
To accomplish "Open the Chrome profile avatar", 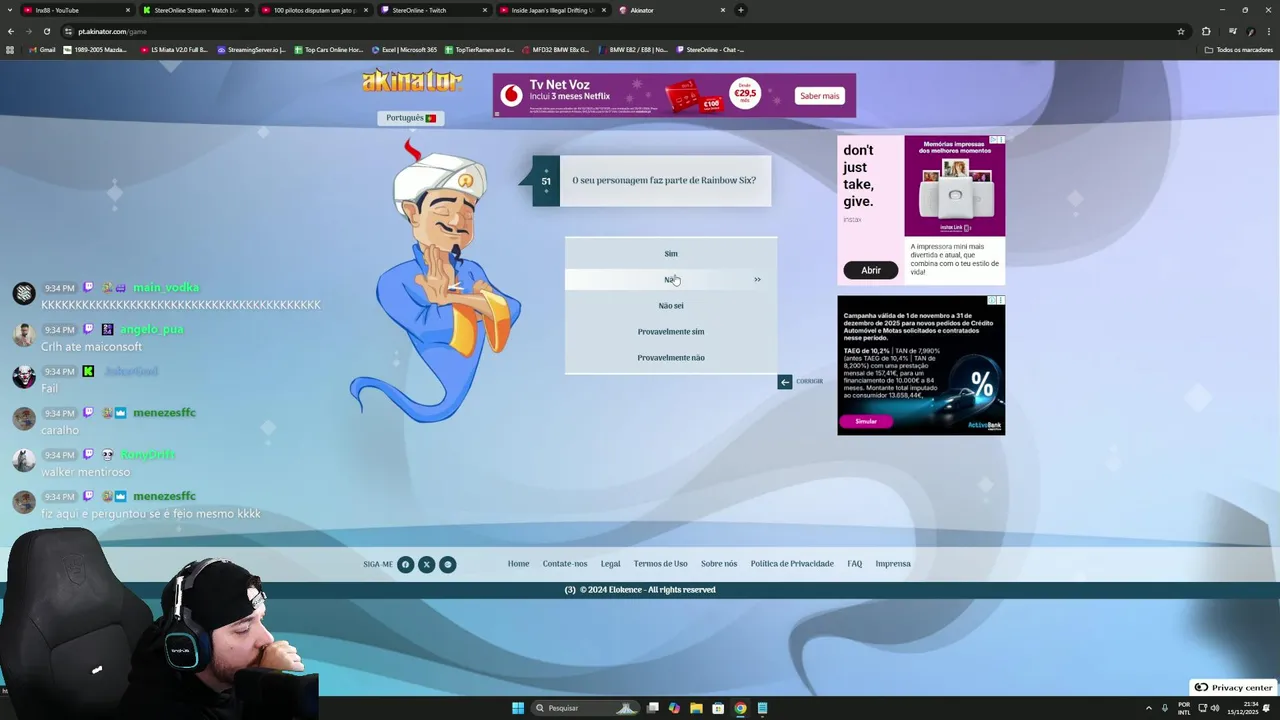I will [x=1250, y=31].
